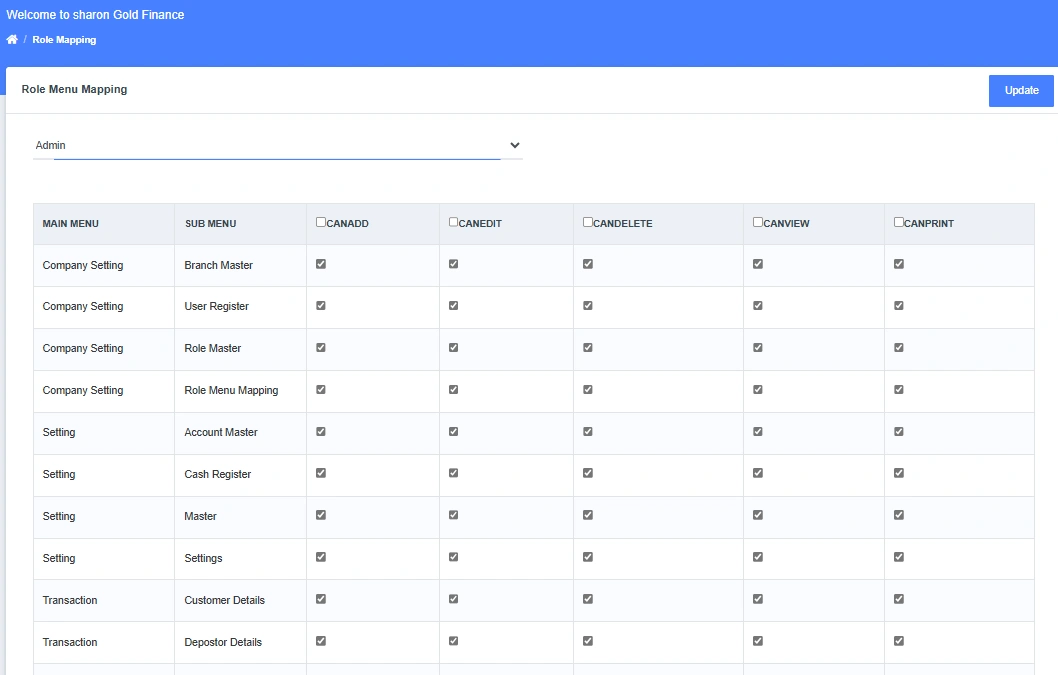
Task: Uncheck CANPRINT for Role Master
Action: [899, 348]
